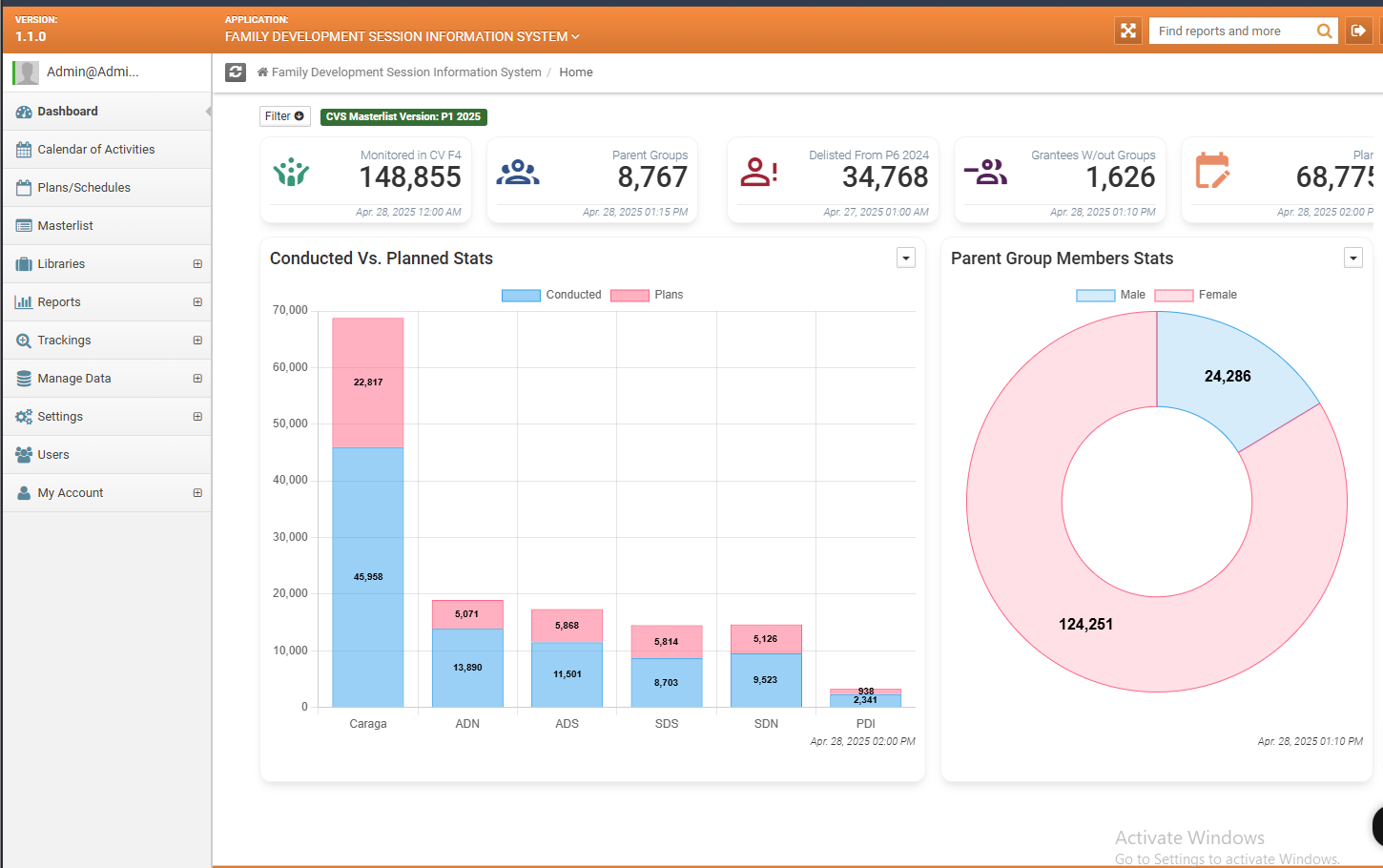Screen dimensions: 1383x868
Task: Click the Male legend color swatch
Action: click(x=1095, y=295)
